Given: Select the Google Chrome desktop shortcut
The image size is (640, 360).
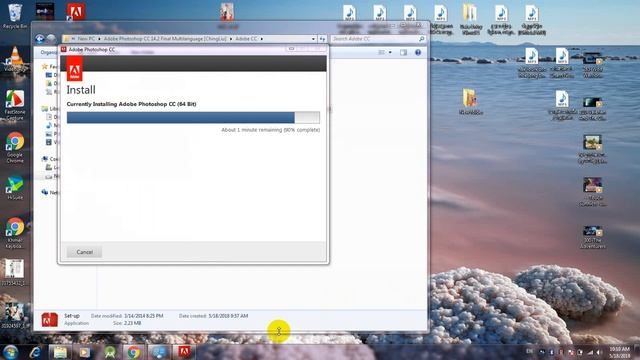Looking at the screenshot, I should [x=15, y=148].
